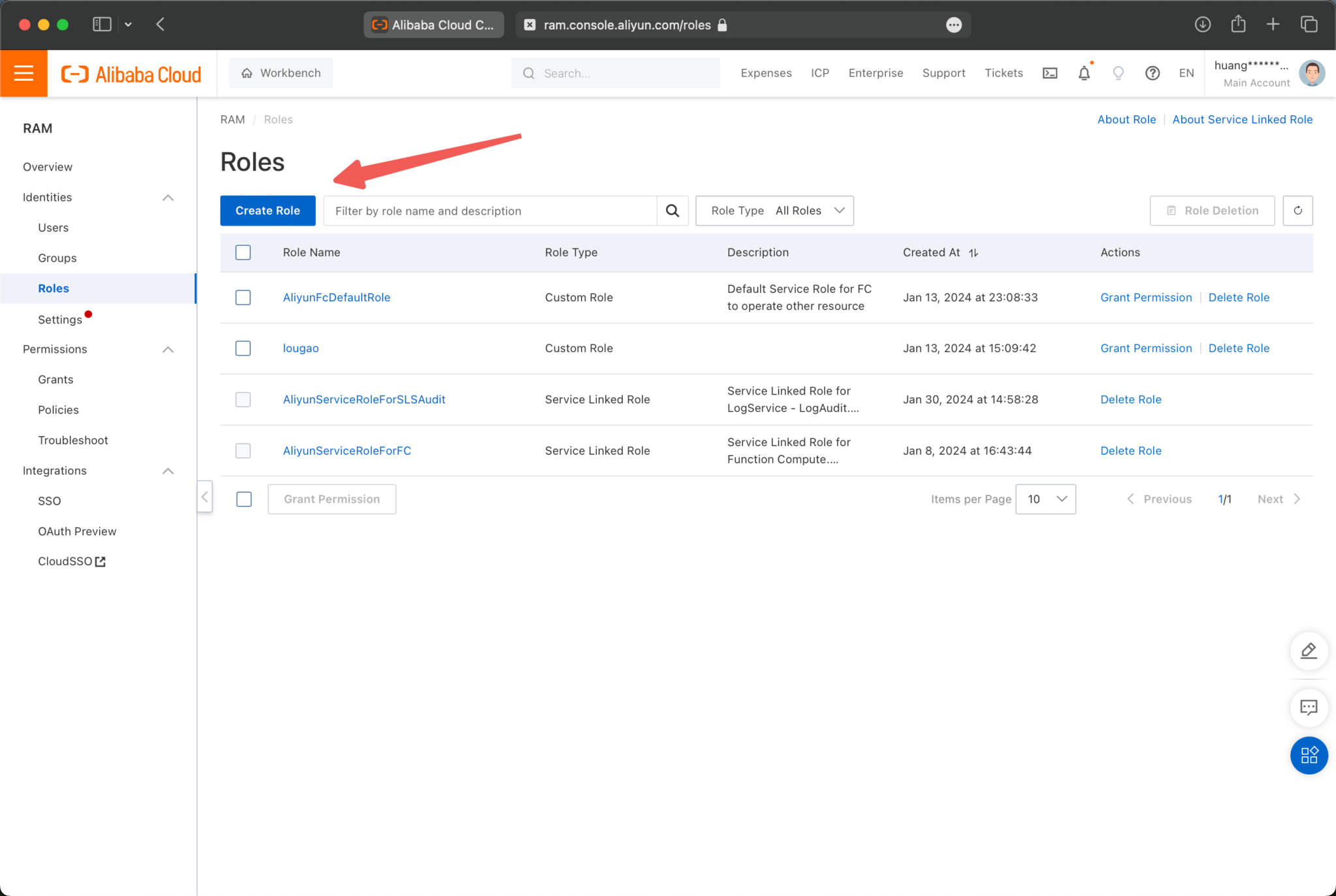
Task: Switch language with EN selector
Action: [1187, 73]
